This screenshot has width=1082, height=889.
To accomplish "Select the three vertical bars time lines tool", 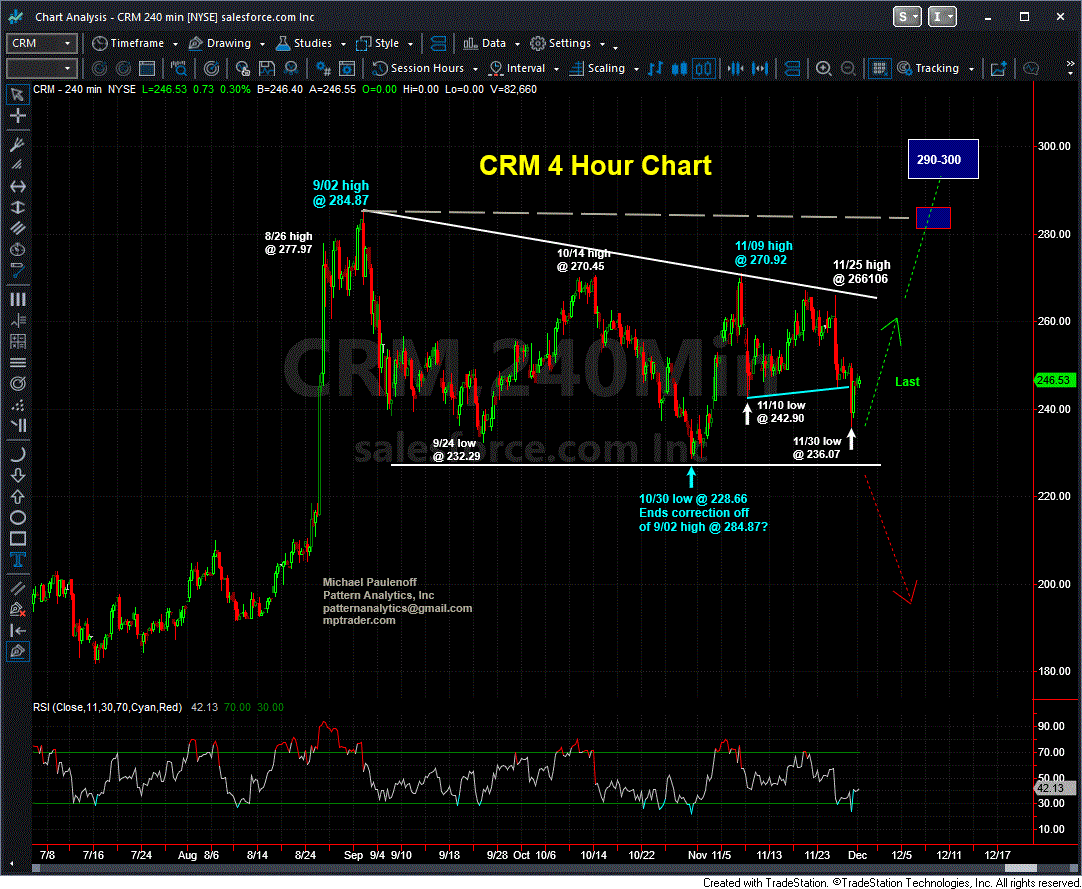I will pos(19,299).
